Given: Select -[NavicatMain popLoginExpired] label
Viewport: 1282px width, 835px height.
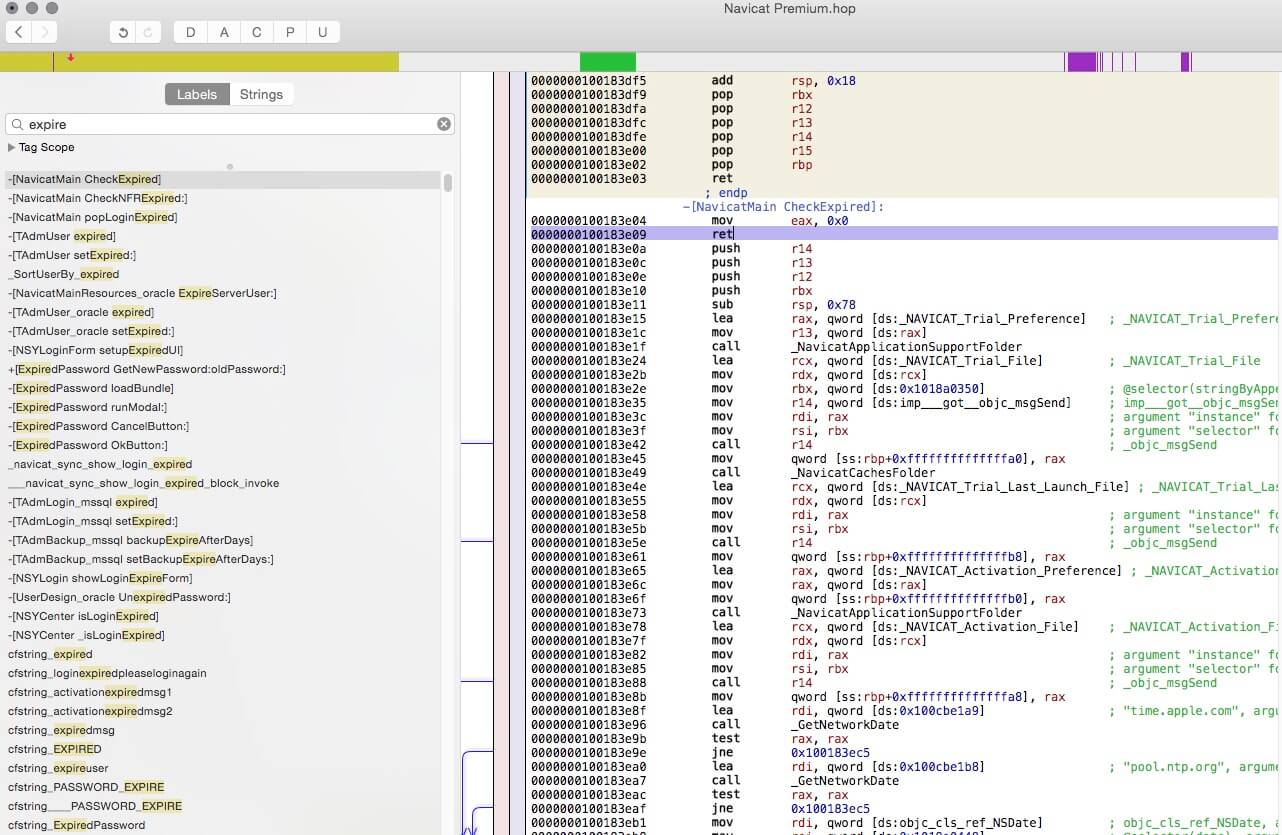Looking at the screenshot, I should [92, 217].
